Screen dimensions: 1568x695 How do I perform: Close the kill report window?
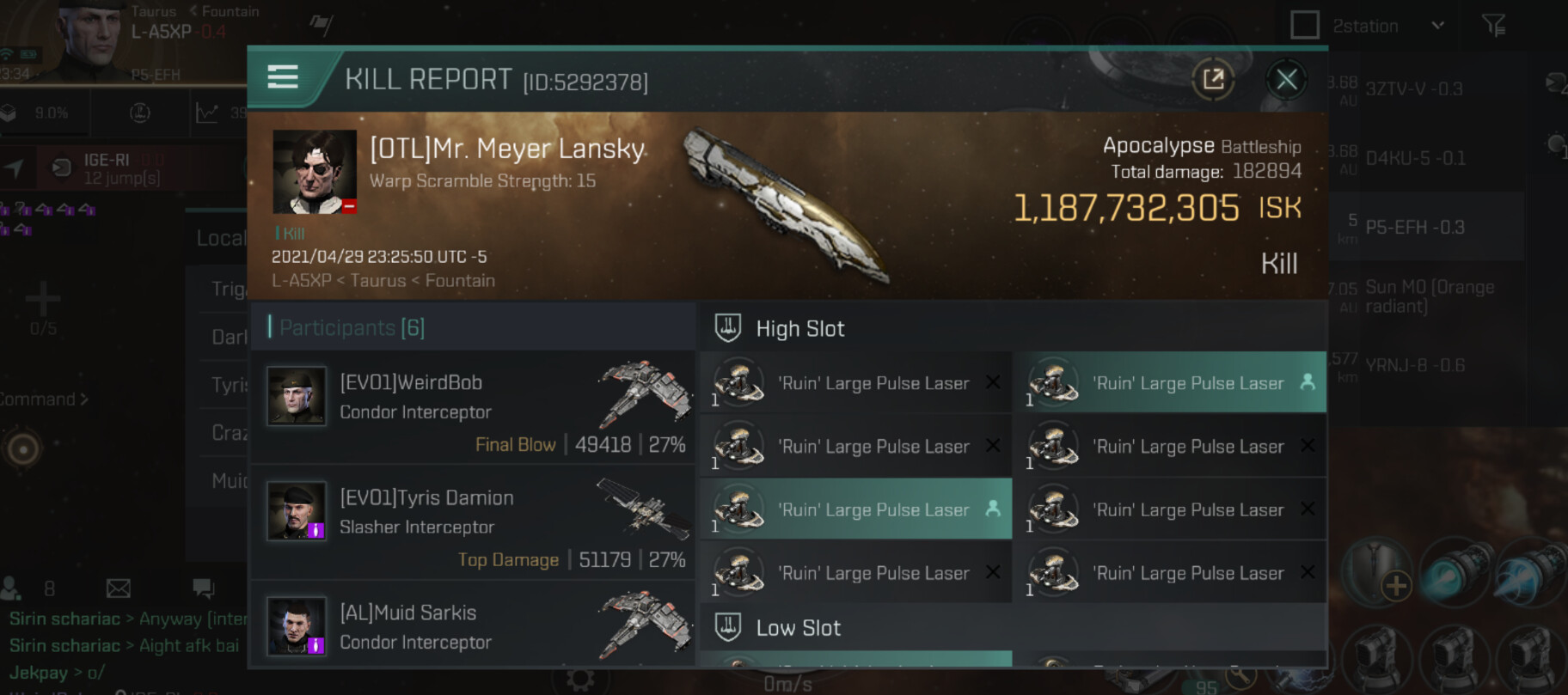tap(1287, 80)
